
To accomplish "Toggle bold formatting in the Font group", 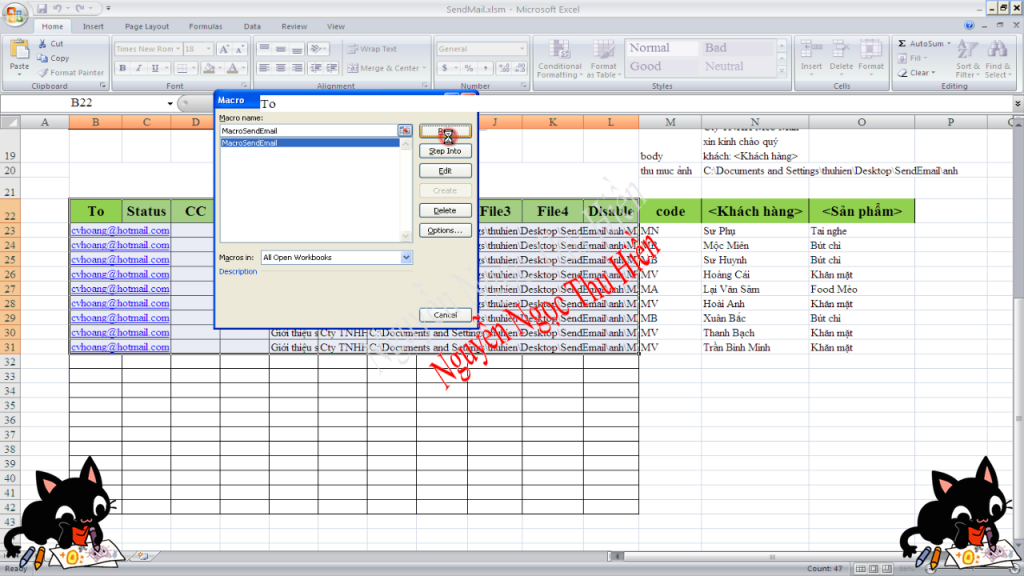I will (121, 67).
